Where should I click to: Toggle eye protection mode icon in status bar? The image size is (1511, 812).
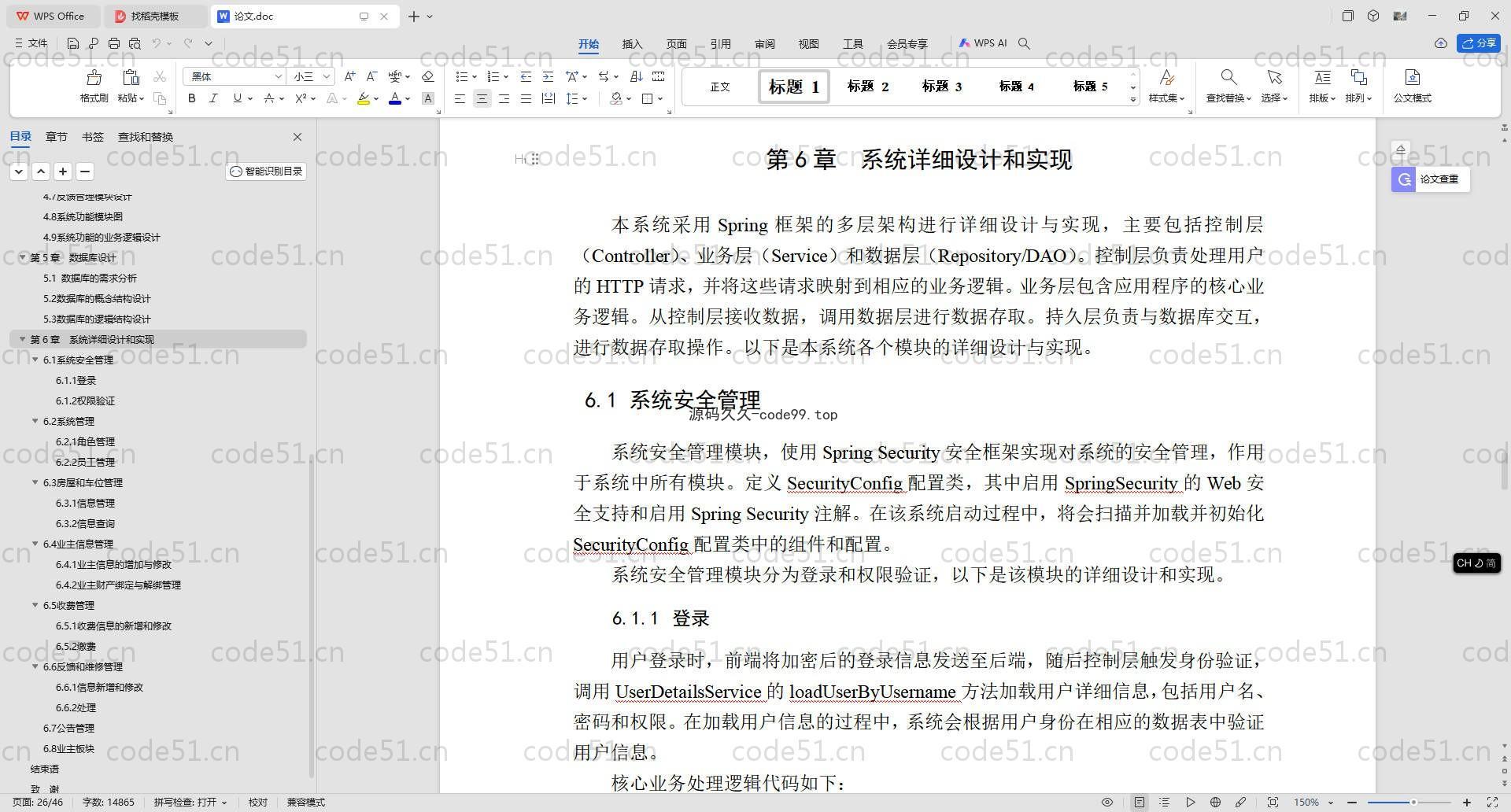pos(1107,803)
